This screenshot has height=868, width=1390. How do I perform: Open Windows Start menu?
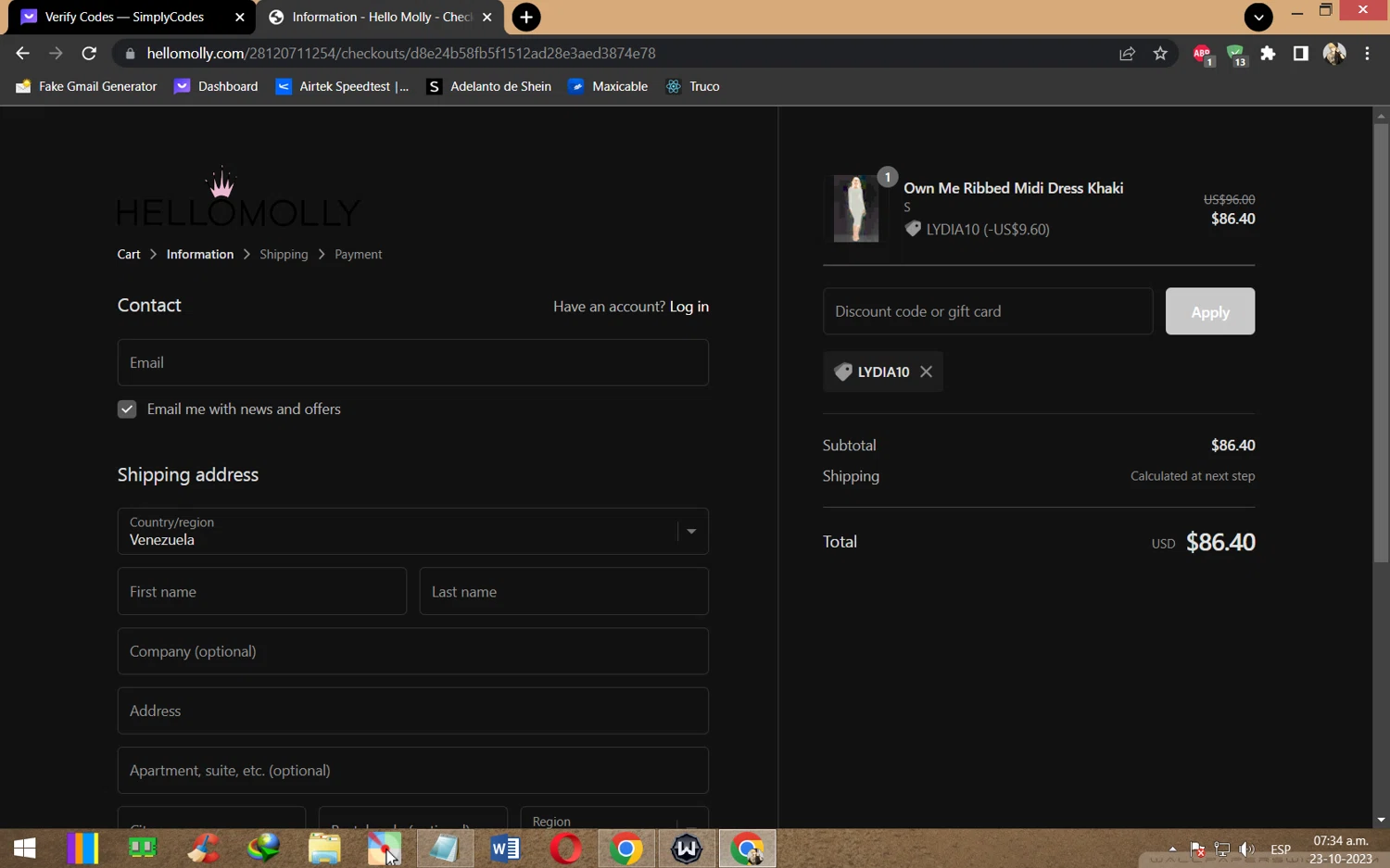tap(24, 848)
